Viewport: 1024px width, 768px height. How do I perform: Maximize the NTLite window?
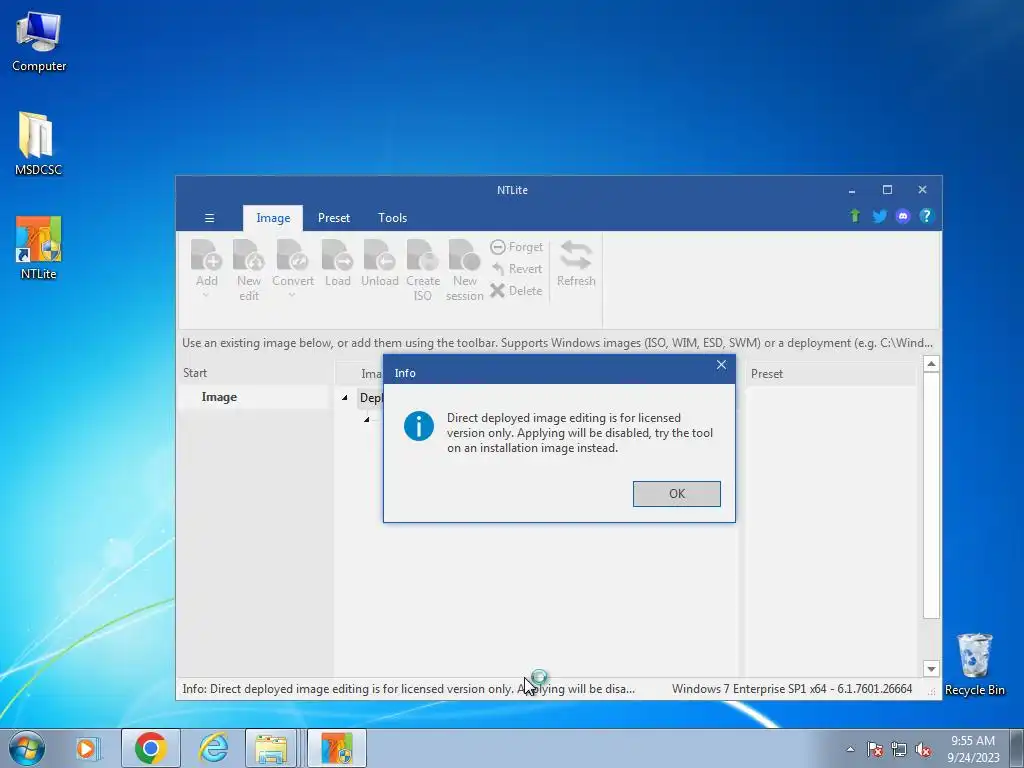tap(887, 190)
